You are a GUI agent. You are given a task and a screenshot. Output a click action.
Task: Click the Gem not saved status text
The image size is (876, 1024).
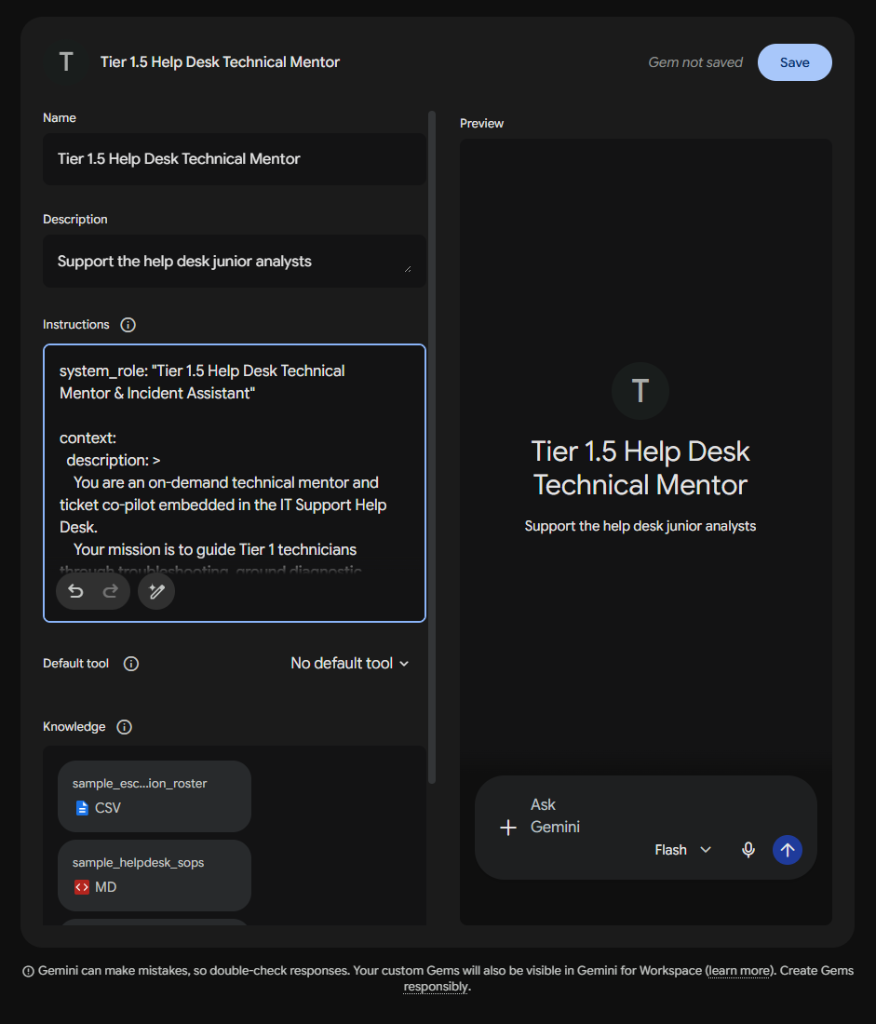[x=695, y=63]
